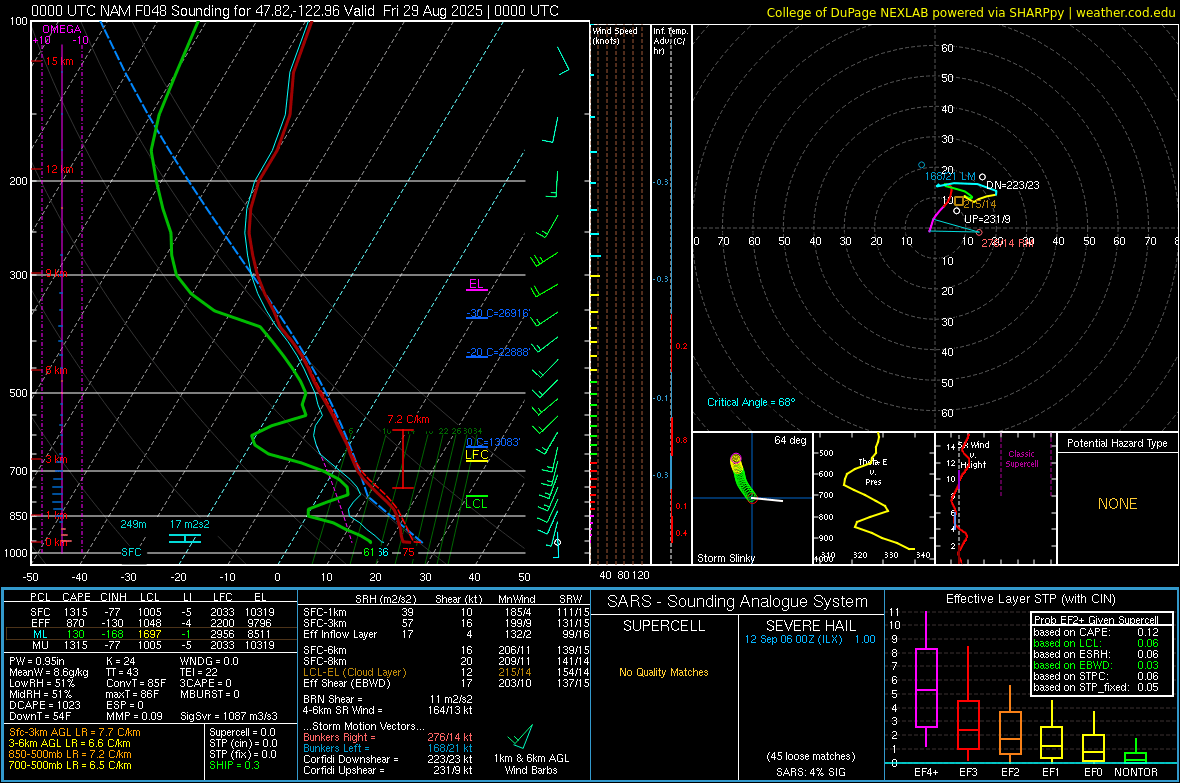Click the 64 deg slinky tilt value

click(x=790, y=440)
